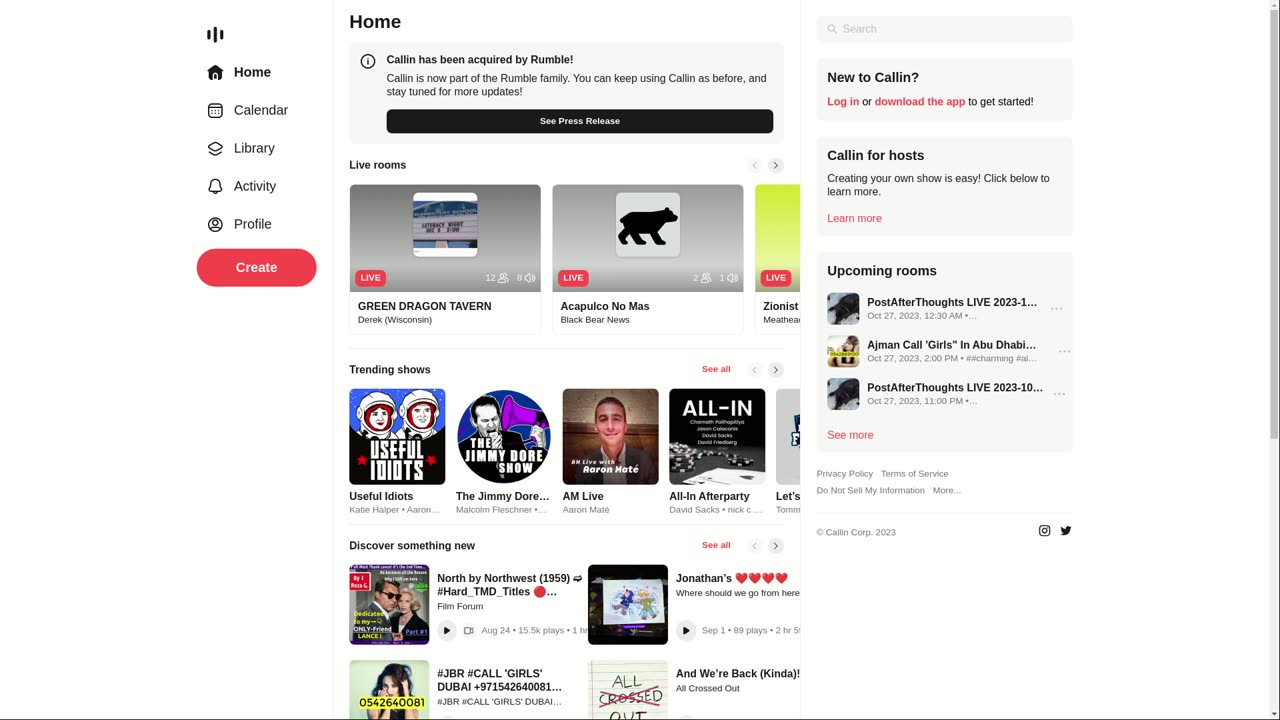
Task: Play Jonathan's episode
Action: pyautogui.click(x=686, y=630)
